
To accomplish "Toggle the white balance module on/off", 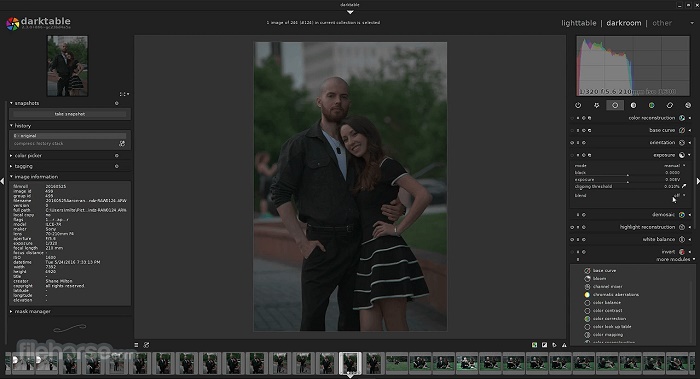I will click(x=572, y=240).
